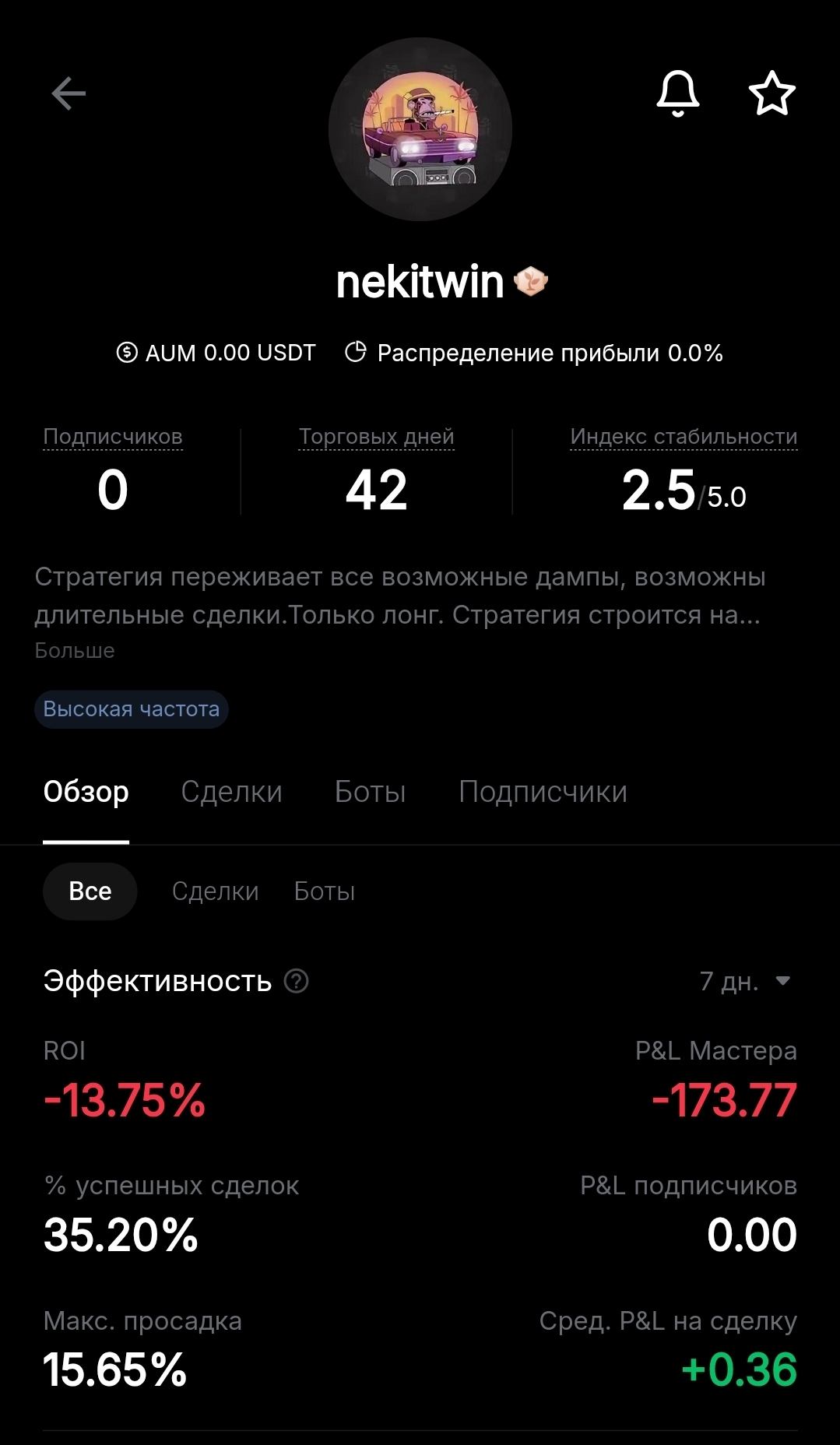Add trader to favorites via star icon

click(771, 93)
